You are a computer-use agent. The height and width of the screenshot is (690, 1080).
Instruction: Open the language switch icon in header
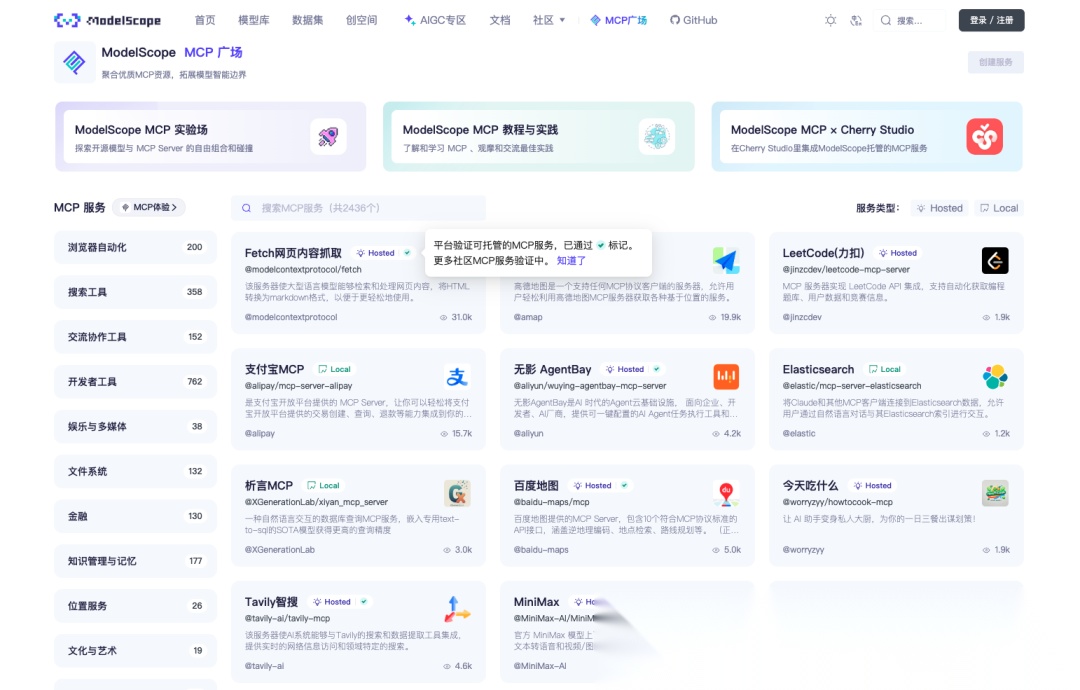point(856,21)
